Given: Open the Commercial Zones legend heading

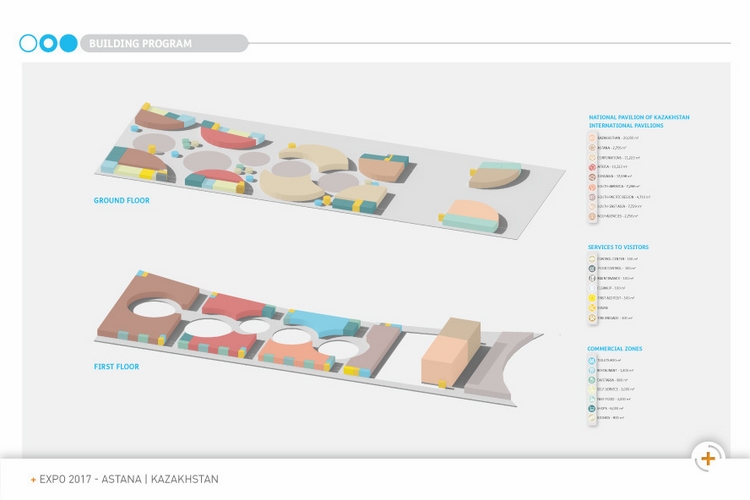Looking at the screenshot, I should (x=615, y=349).
